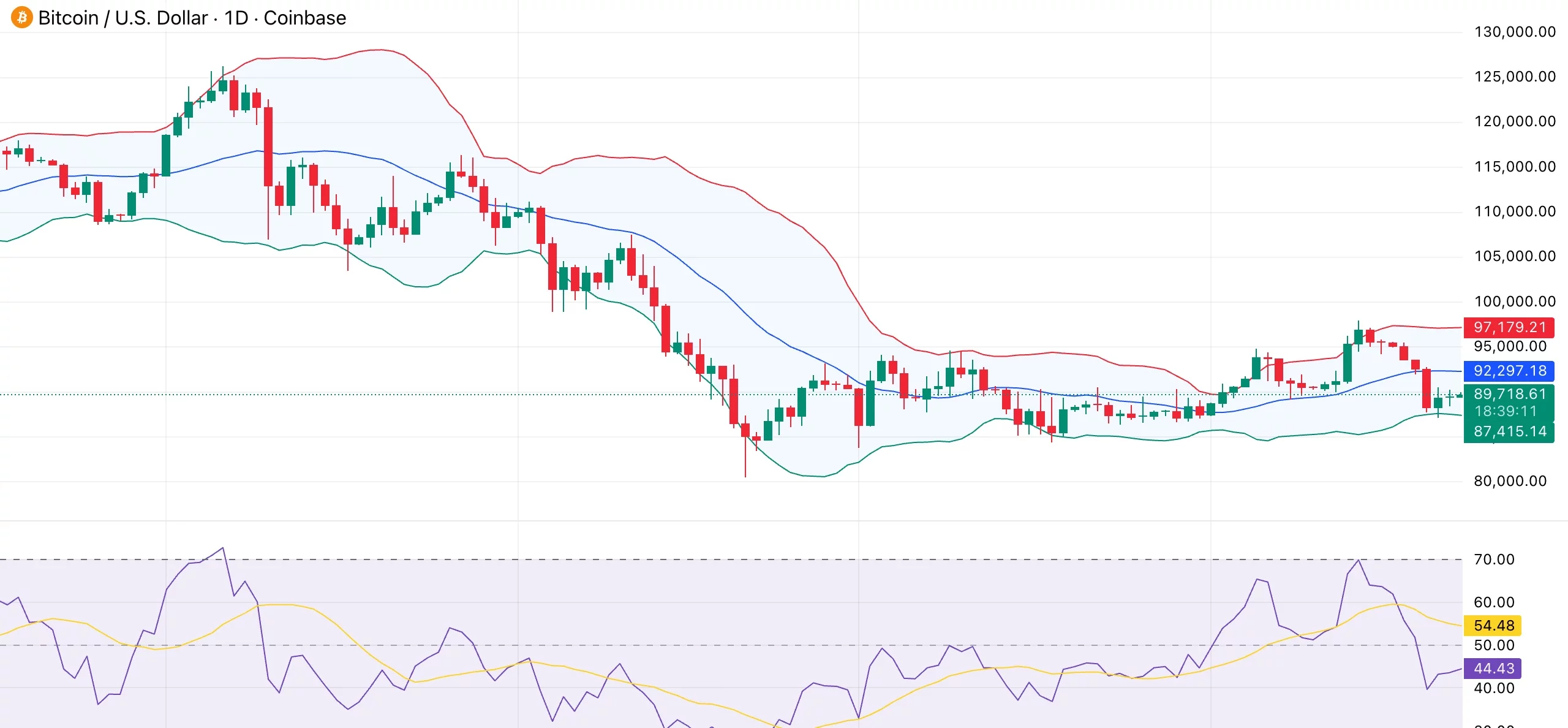Click the 110,000.00 price axis label
Viewport: 1568px width, 728px height.
[x=1515, y=211]
